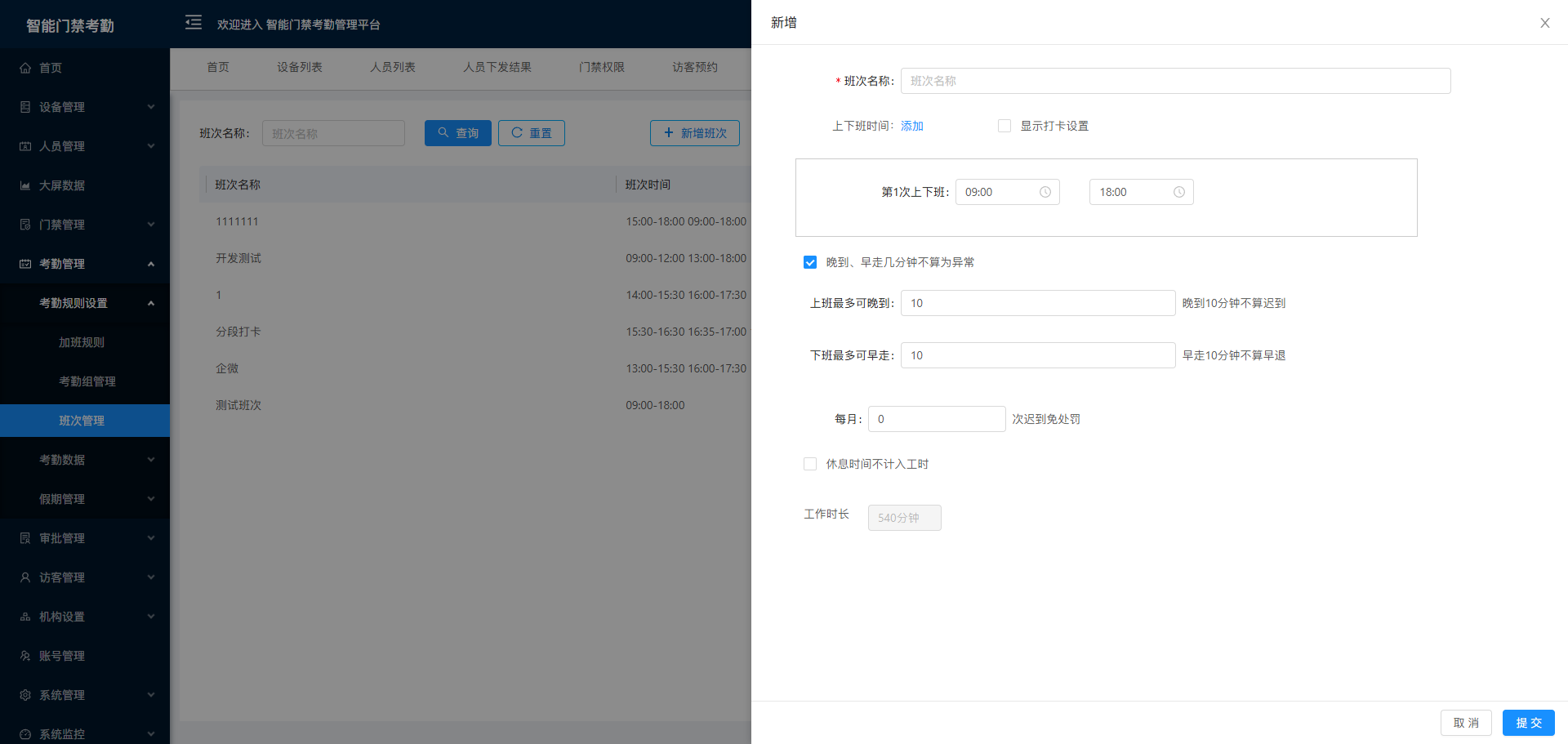Select 考勤组管理 in sidebar

pos(85,381)
